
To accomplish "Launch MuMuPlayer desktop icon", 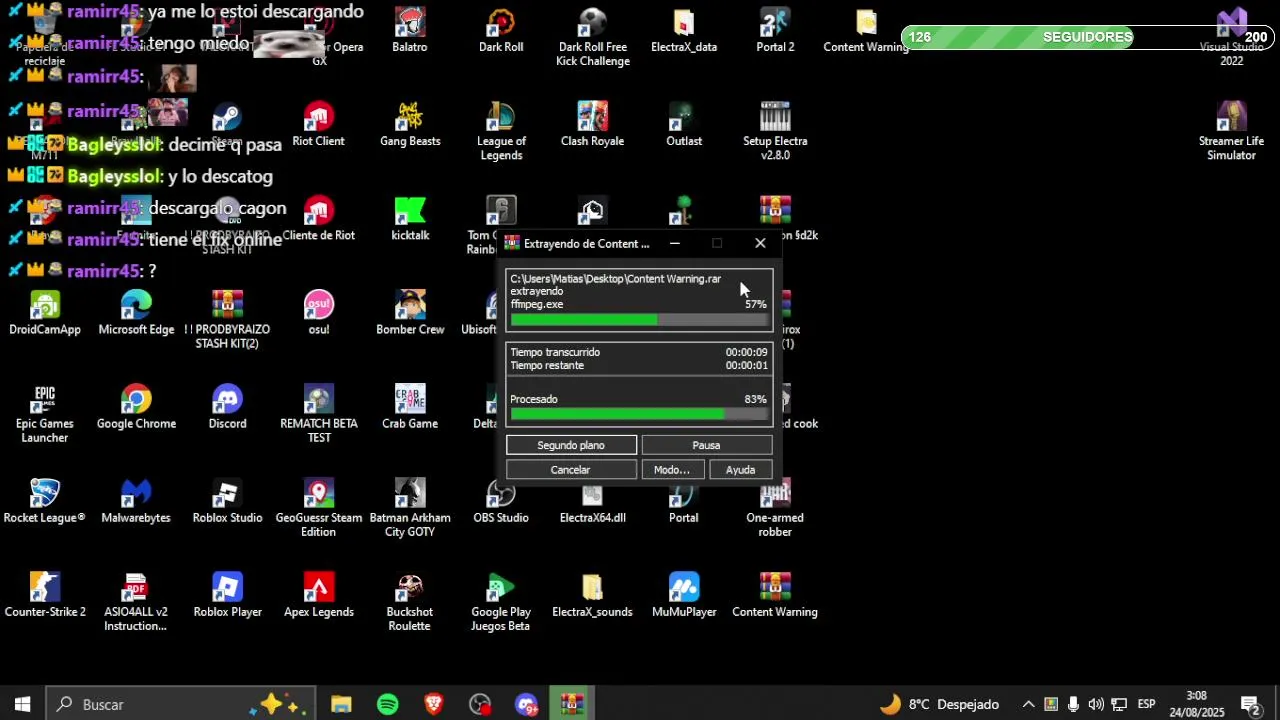I will point(684,595).
